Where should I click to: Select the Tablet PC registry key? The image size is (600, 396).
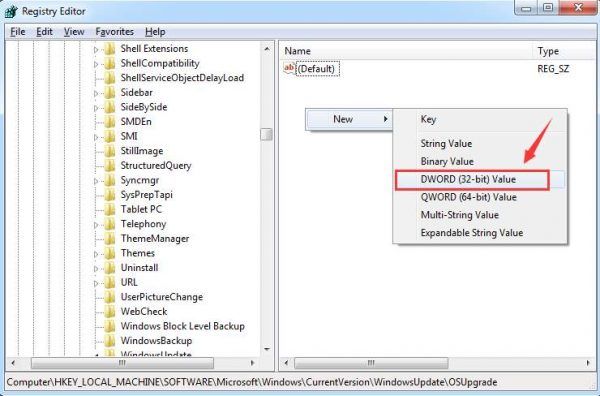tap(141, 209)
